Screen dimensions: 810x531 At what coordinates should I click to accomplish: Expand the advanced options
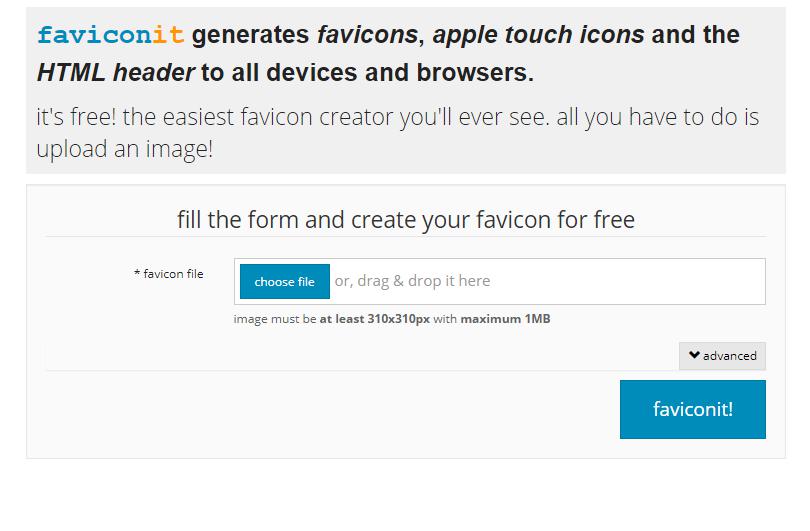(x=723, y=355)
